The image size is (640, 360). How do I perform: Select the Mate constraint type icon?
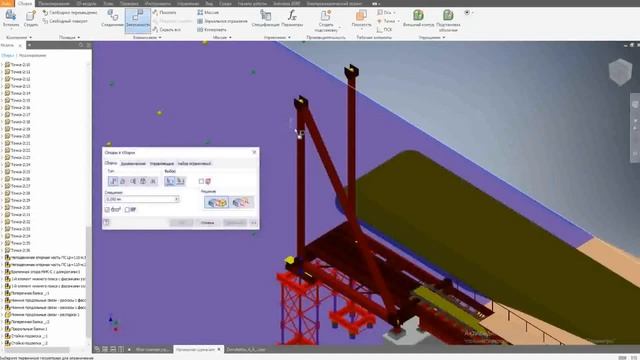(113, 181)
